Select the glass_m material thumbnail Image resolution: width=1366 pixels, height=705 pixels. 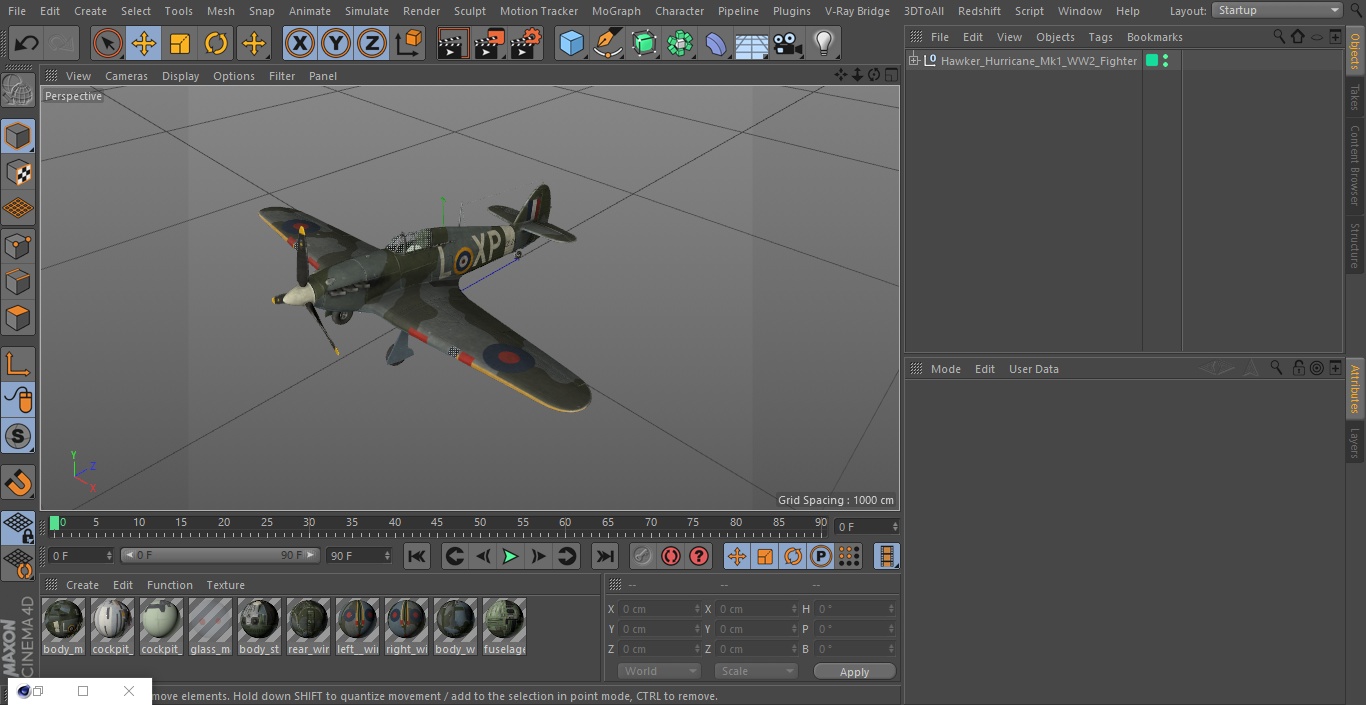point(210,627)
